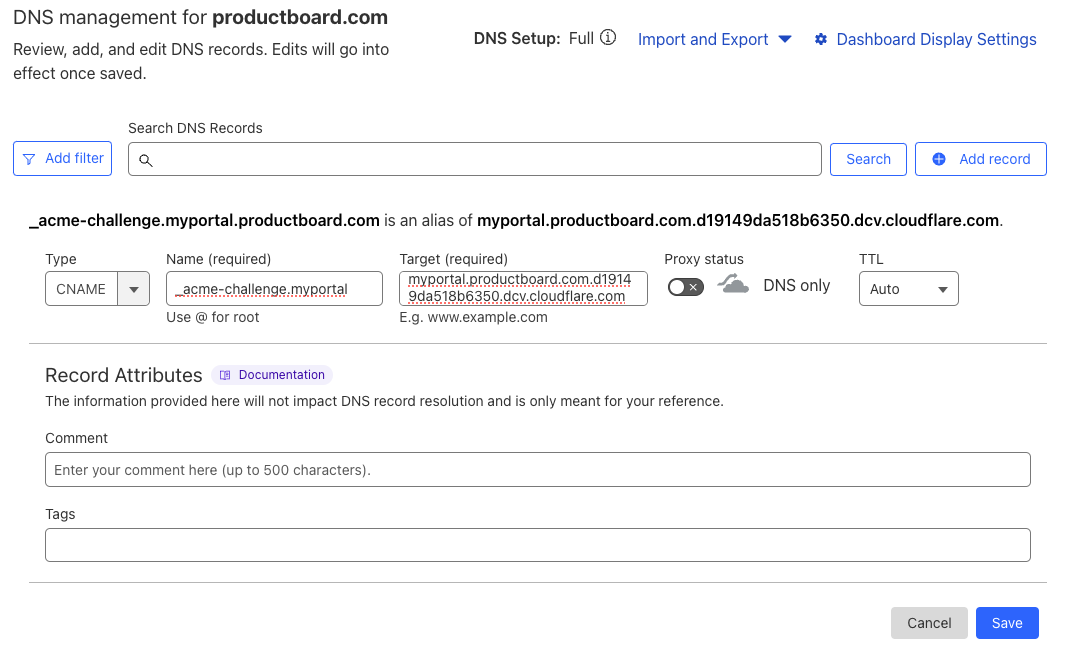This screenshot has height=649, width=1066.
Task: Click the Comment input field
Action: point(538,470)
